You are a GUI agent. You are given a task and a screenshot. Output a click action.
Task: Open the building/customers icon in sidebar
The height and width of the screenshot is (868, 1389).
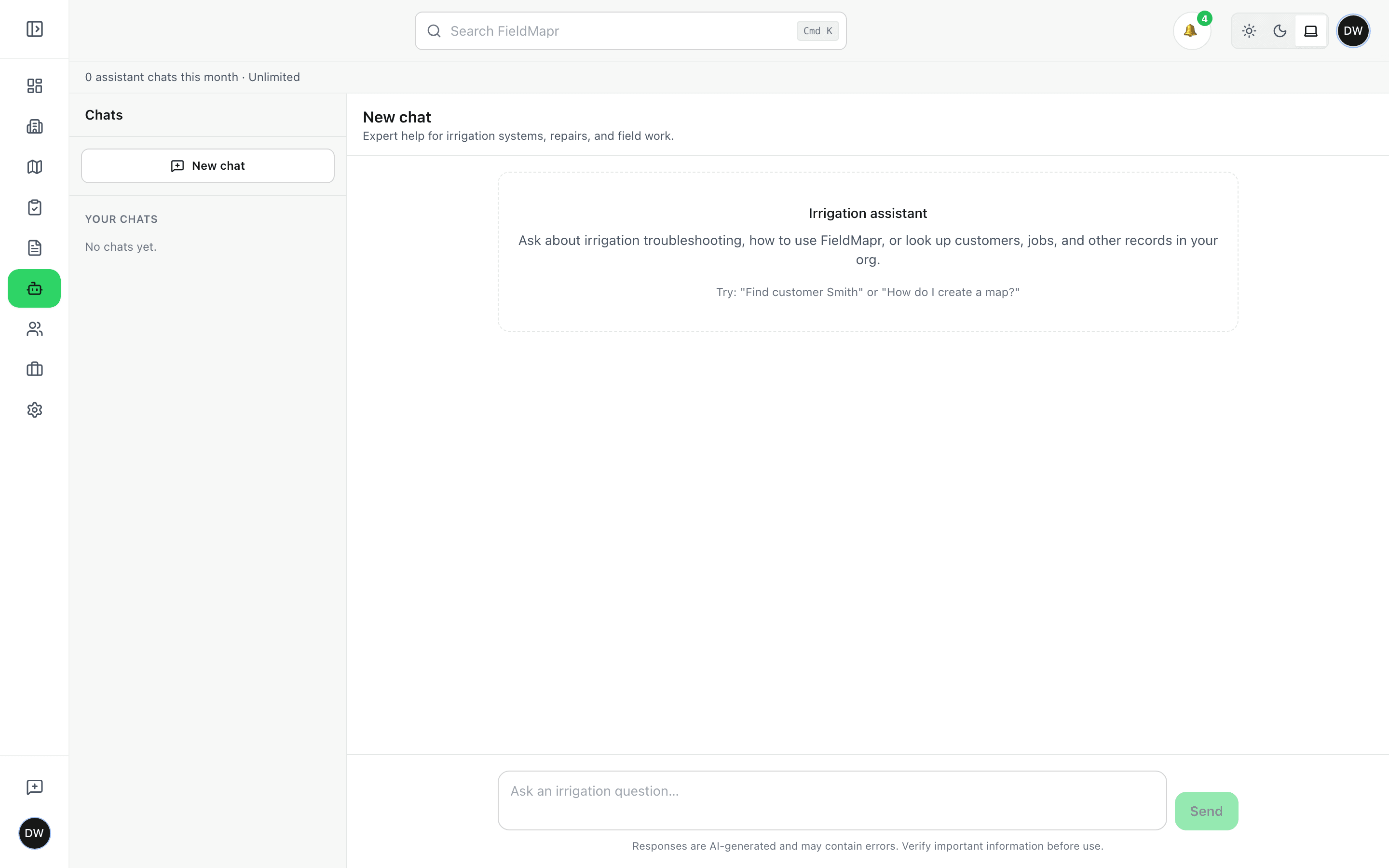tap(34, 126)
